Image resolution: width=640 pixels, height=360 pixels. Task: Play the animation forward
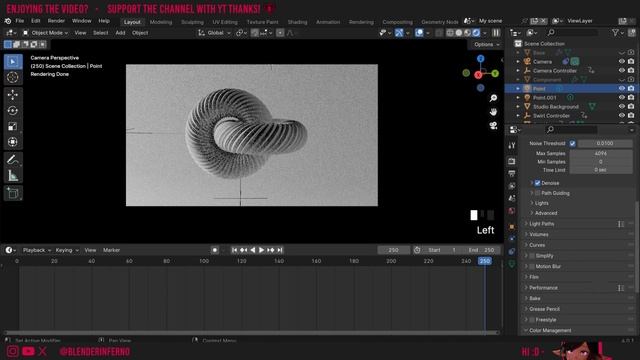261,250
